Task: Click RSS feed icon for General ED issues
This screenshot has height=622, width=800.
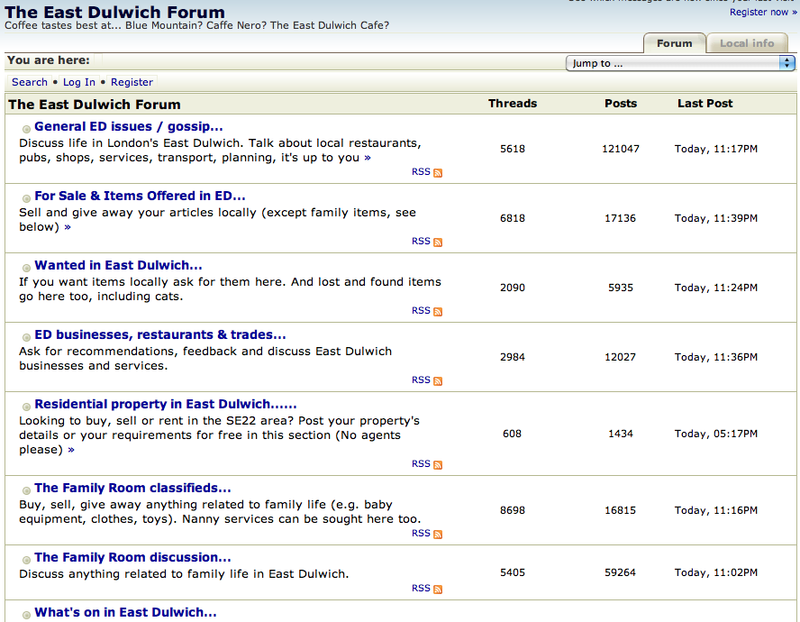Action: (438, 173)
